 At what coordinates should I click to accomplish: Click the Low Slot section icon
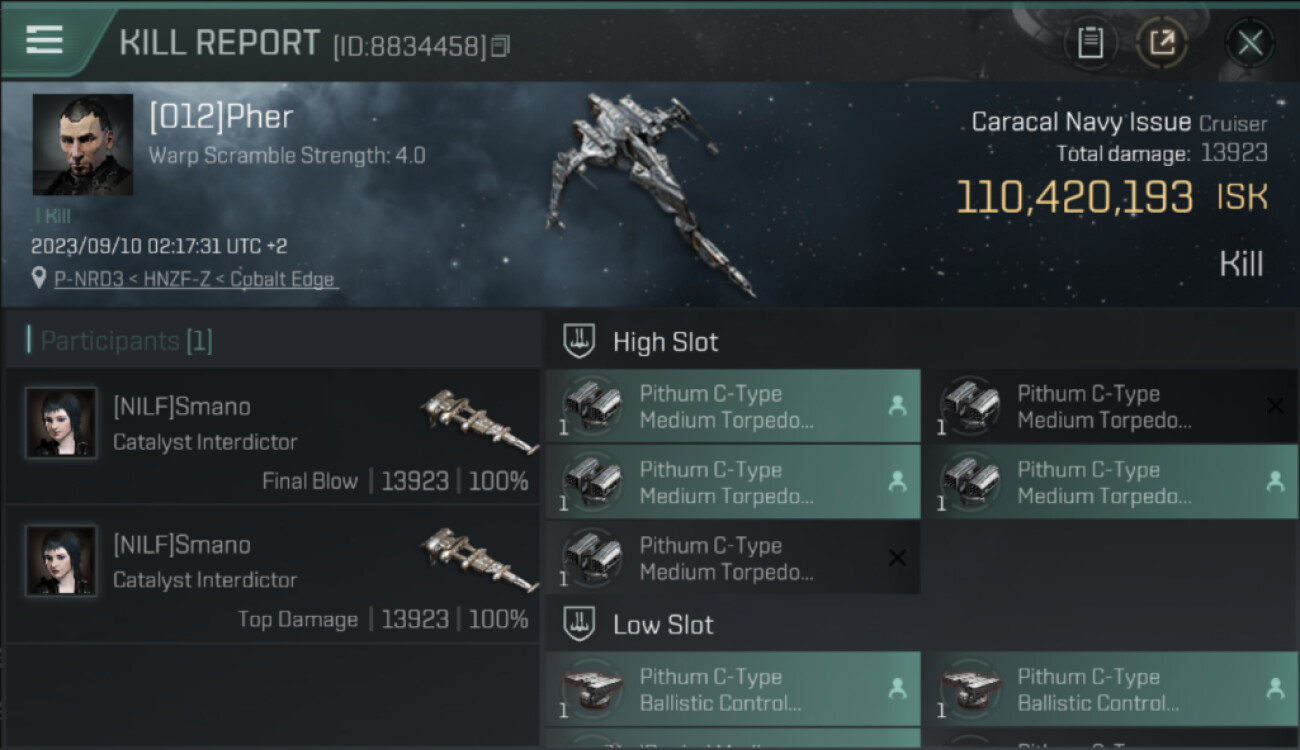point(579,625)
